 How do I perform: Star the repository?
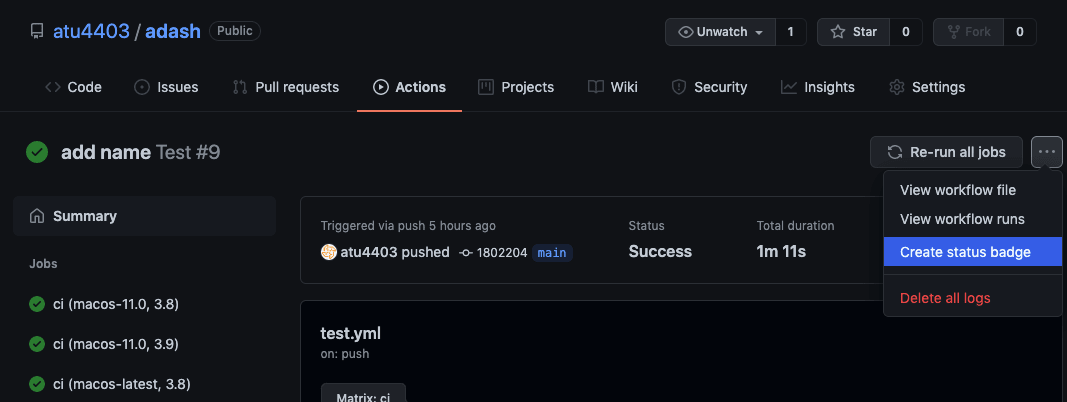(x=854, y=32)
